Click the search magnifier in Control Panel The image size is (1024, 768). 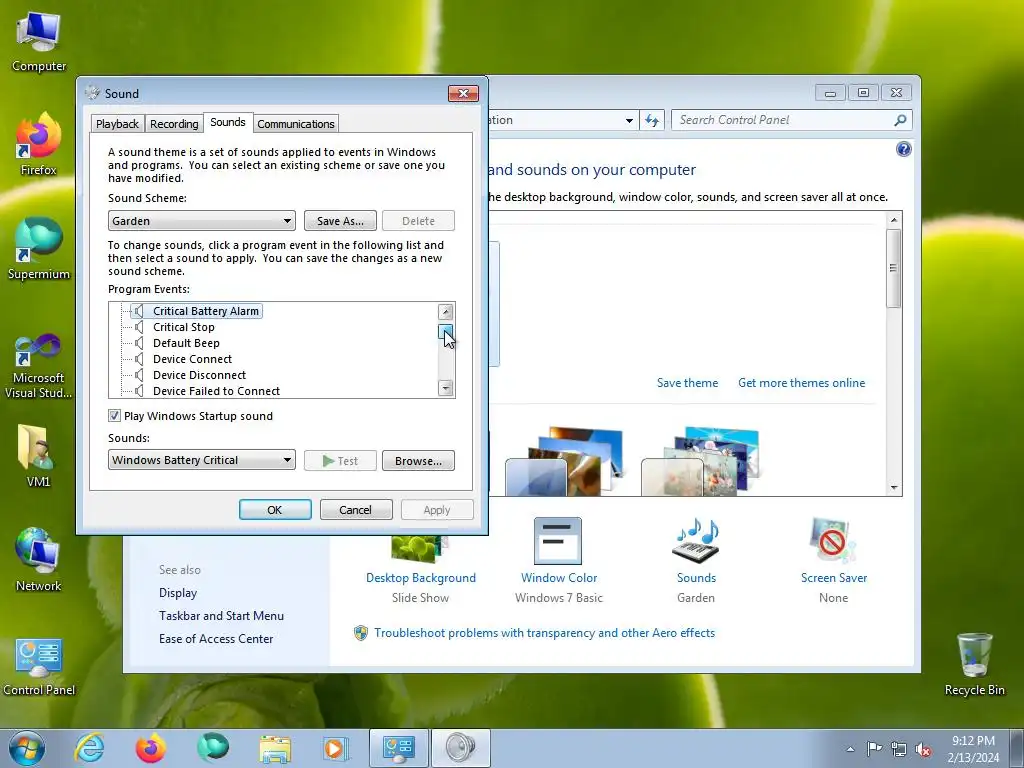coord(900,120)
